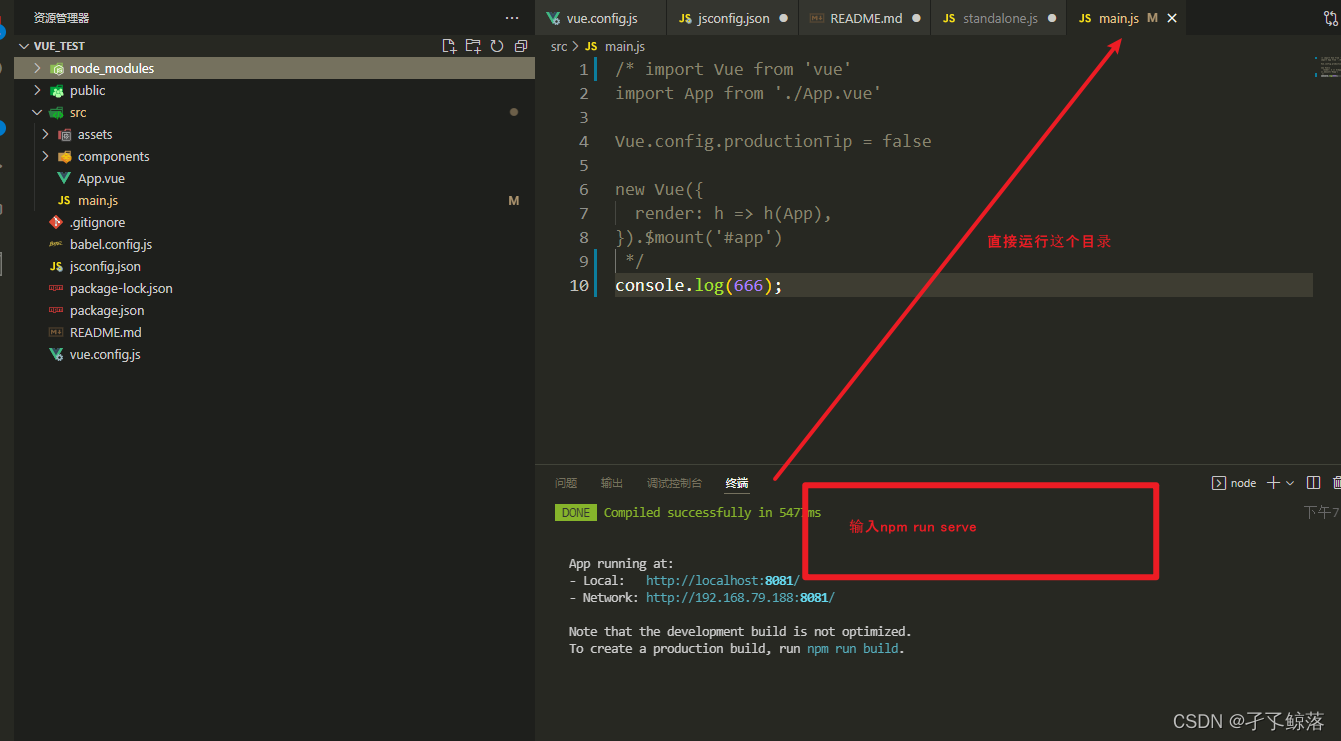Split the terminal panel
The width and height of the screenshot is (1341, 741).
coord(1314,483)
